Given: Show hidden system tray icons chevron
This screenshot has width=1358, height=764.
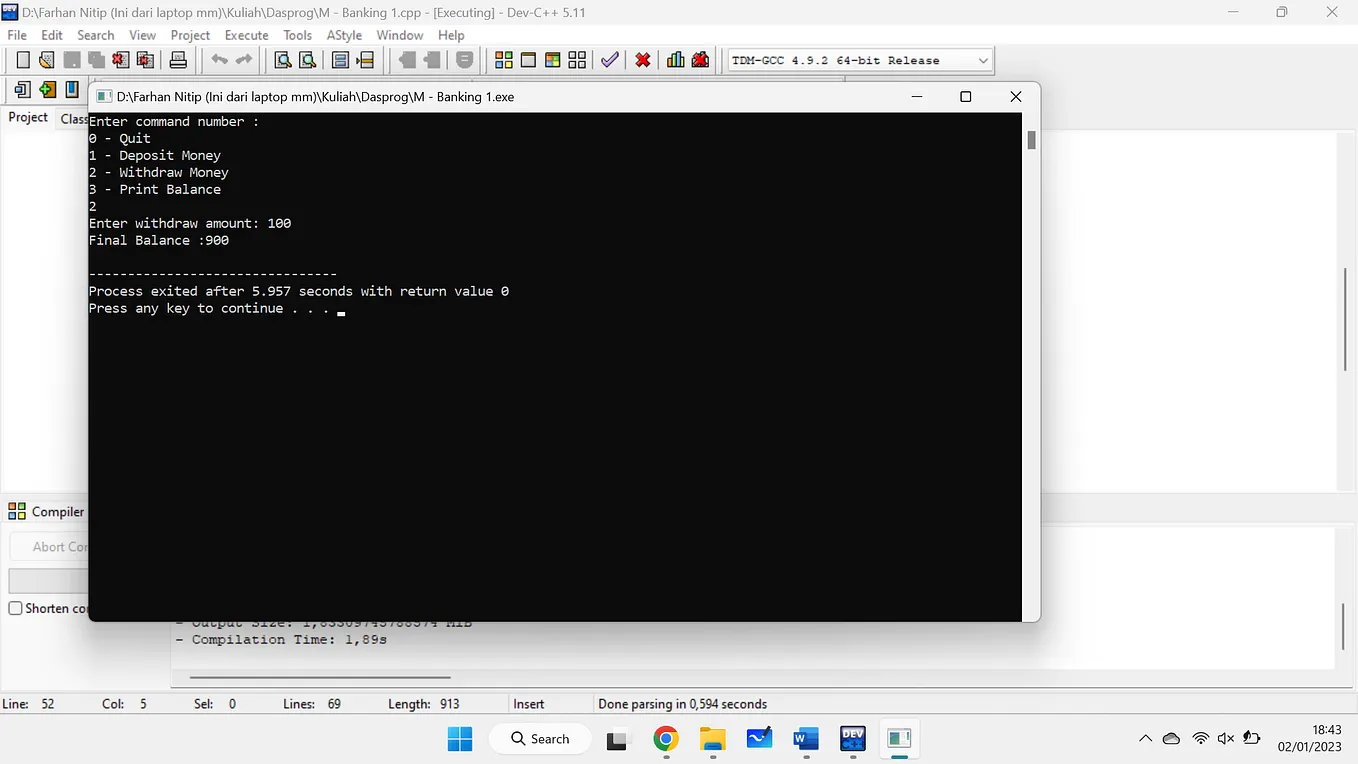Looking at the screenshot, I should pos(1145,739).
